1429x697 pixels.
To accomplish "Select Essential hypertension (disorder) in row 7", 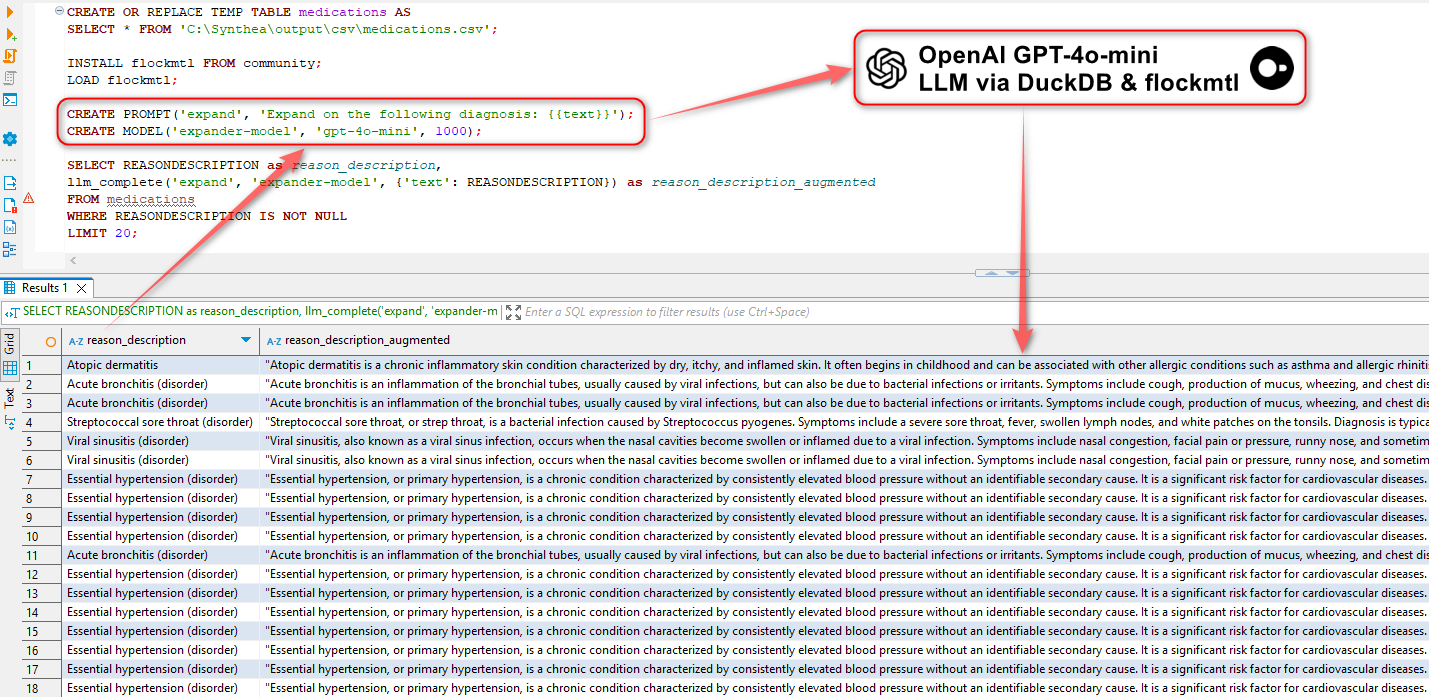I will (160, 480).
